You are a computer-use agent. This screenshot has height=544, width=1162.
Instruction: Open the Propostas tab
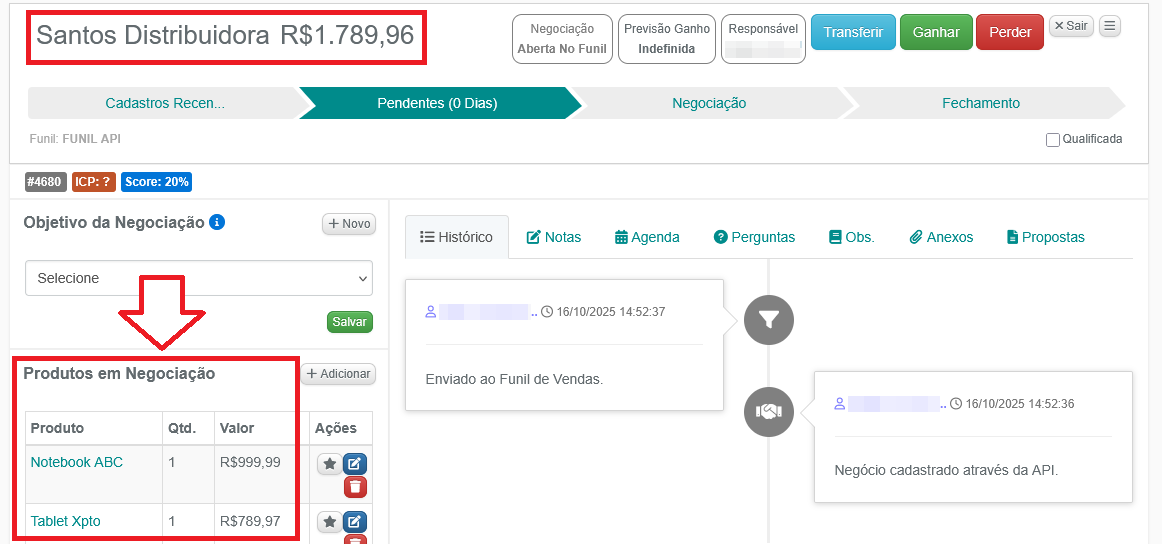(x=1045, y=237)
